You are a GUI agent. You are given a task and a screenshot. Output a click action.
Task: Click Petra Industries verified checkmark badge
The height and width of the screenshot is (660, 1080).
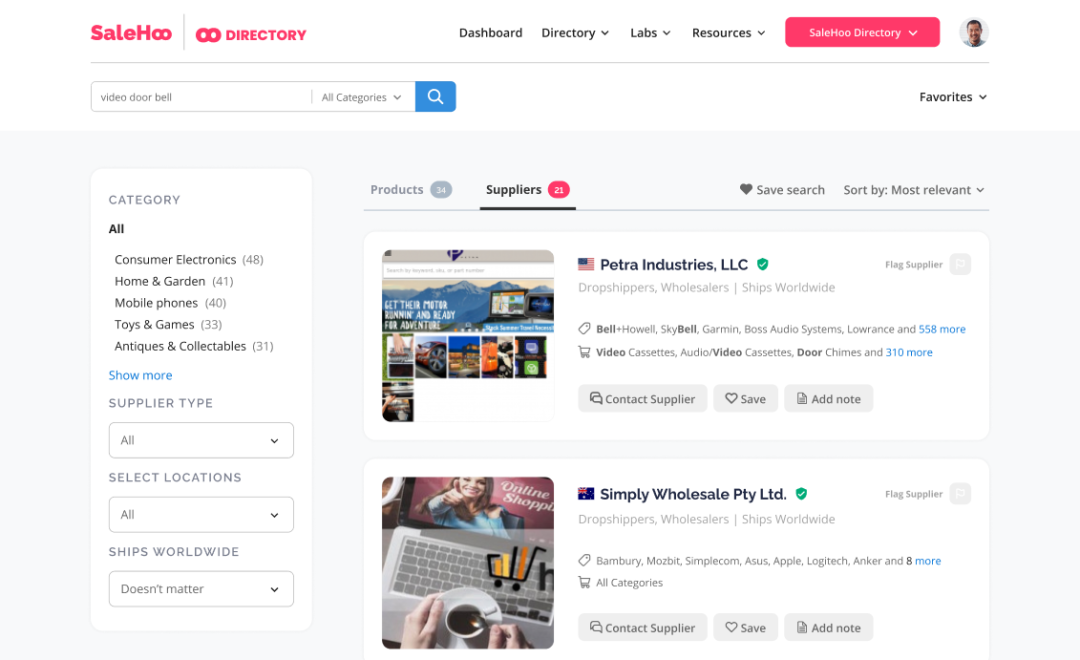(x=763, y=265)
